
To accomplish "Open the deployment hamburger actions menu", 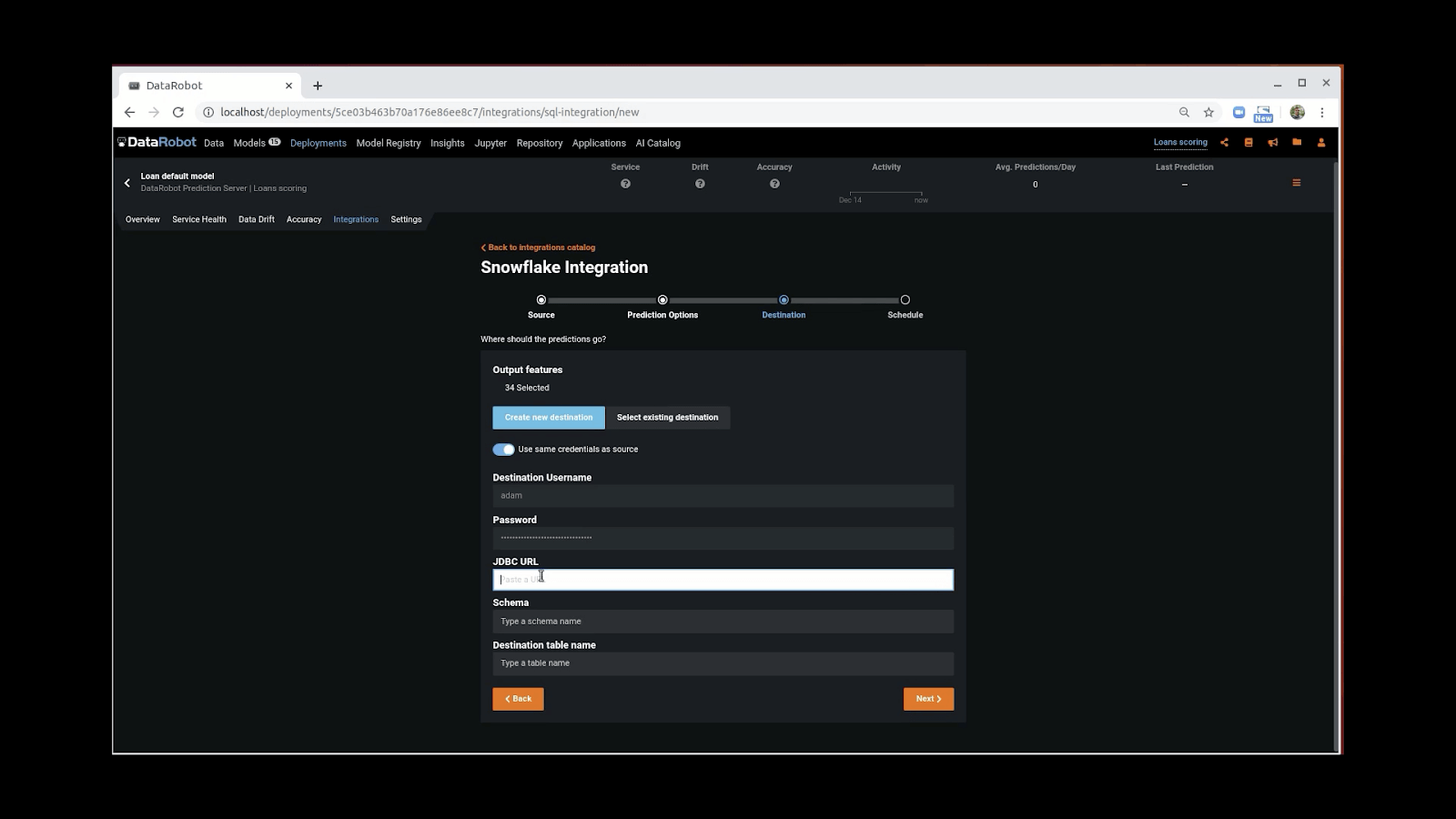I will 1297,183.
